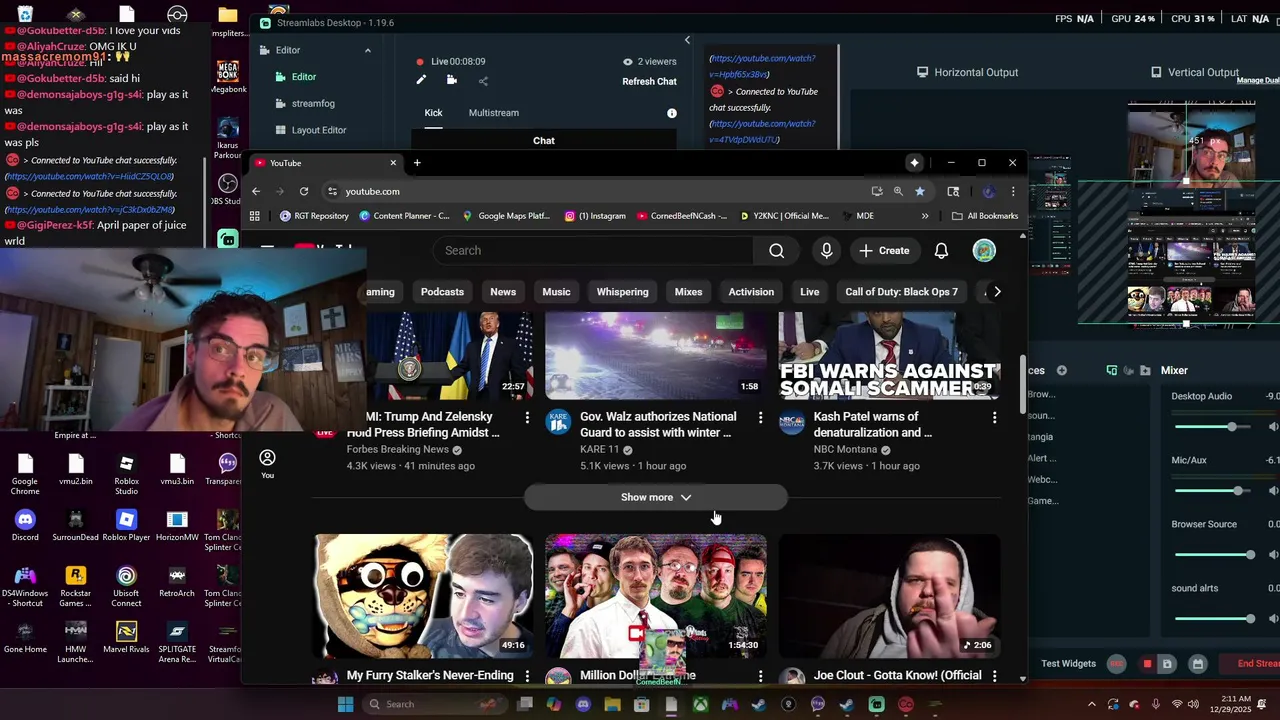Click the info icon beside Multistream

[x=672, y=113]
